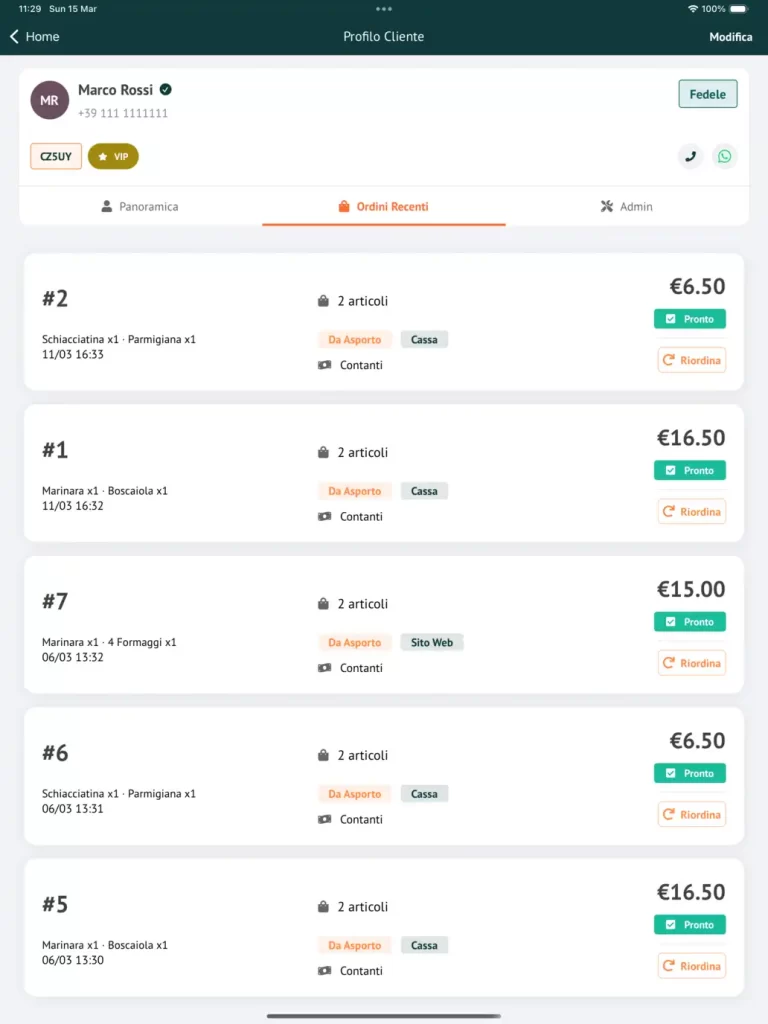This screenshot has height=1024, width=768.
Task: Open WhatsApp chat via the WhatsApp icon
Action: (x=724, y=156)
